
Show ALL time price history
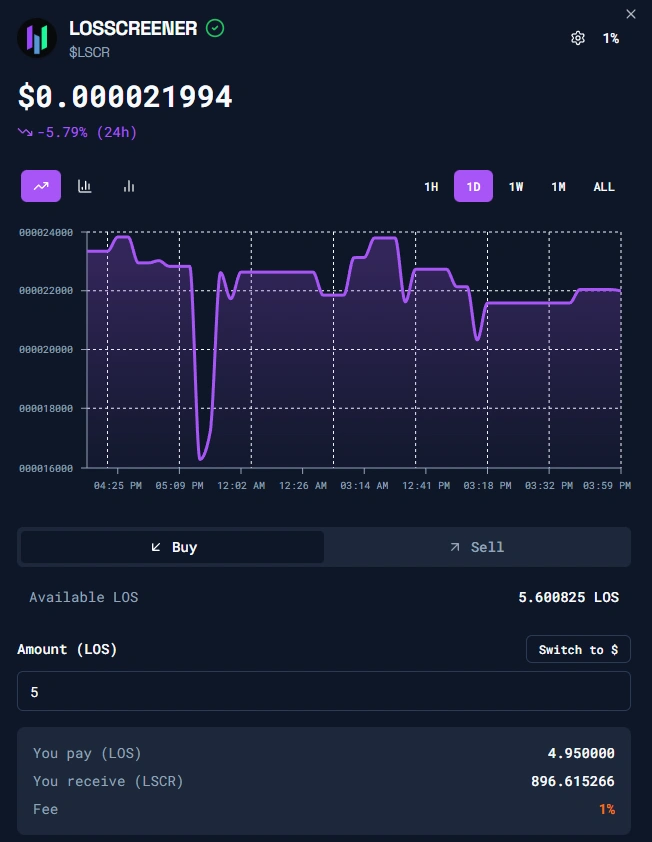(x=604, y=187)
